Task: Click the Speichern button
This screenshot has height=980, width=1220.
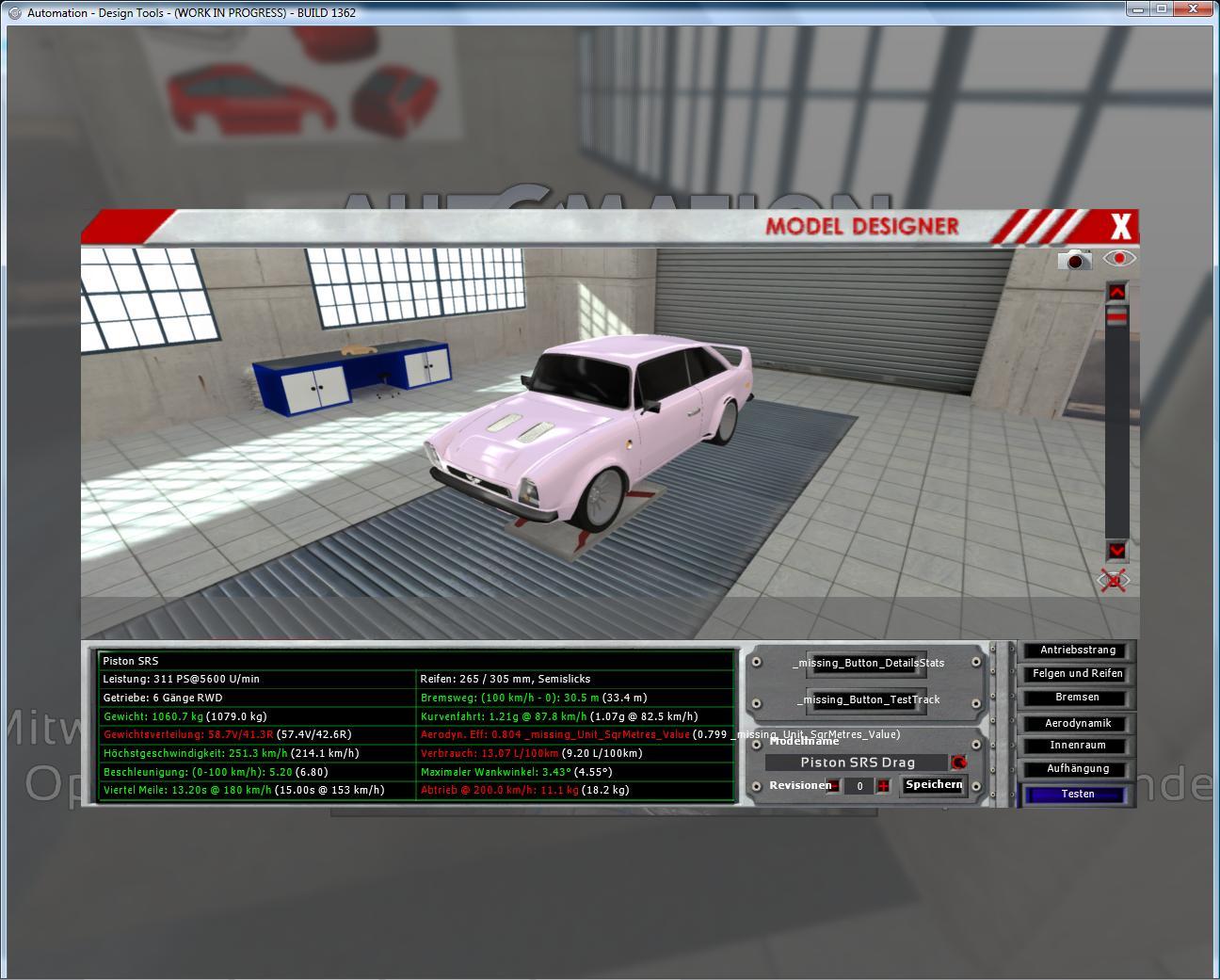Action: pos(933,785)
